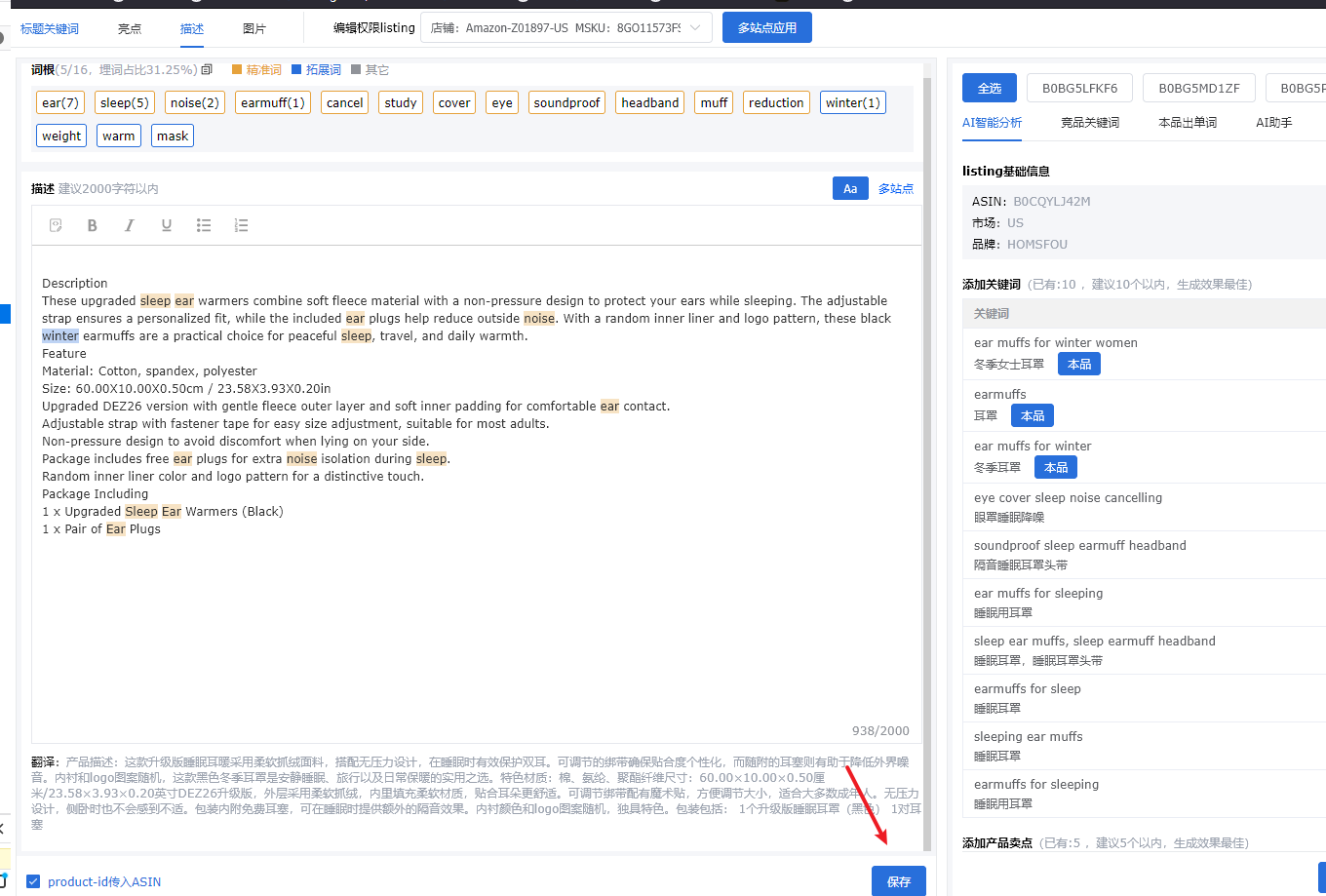Viewport: 1326px width, 896px height.
Task: Toggle underline formatting in description editor
Action: coord(167,225)
